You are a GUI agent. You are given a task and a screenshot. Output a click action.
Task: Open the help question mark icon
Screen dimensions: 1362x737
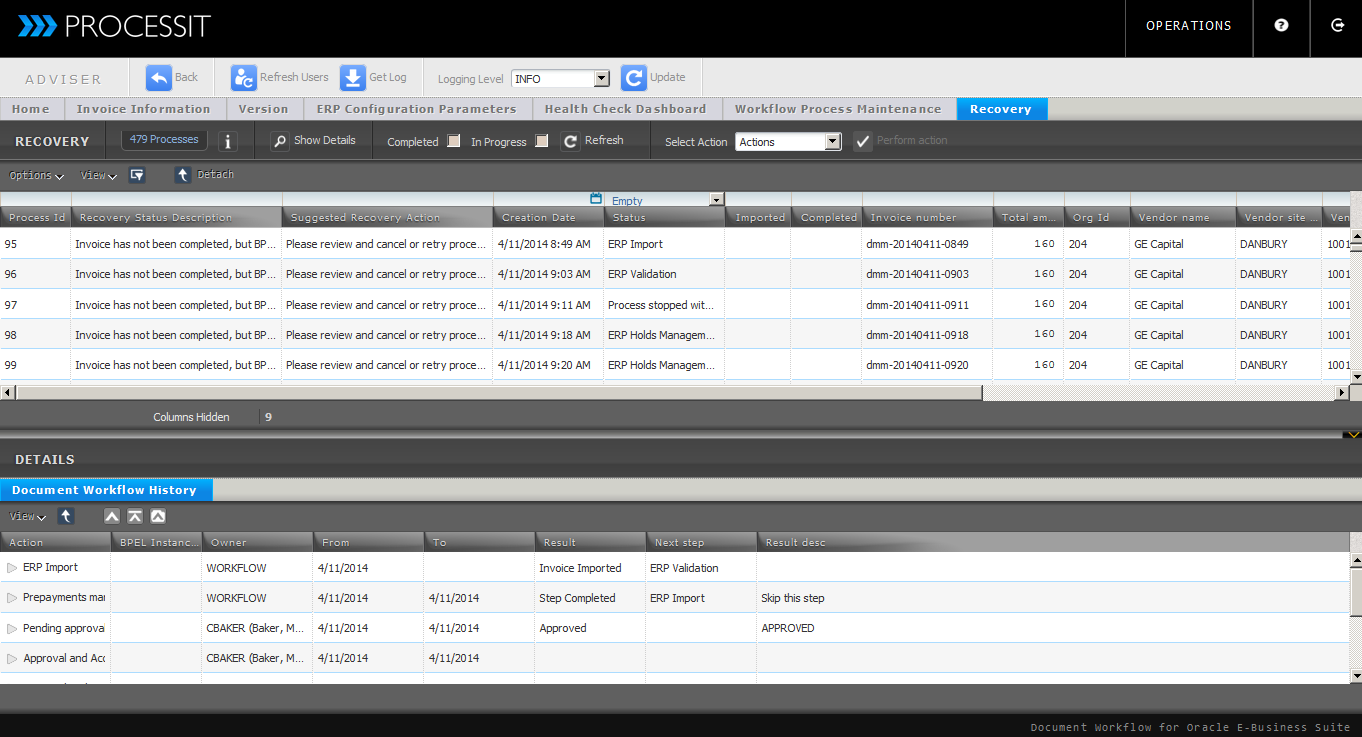(x=1281, y=26)
